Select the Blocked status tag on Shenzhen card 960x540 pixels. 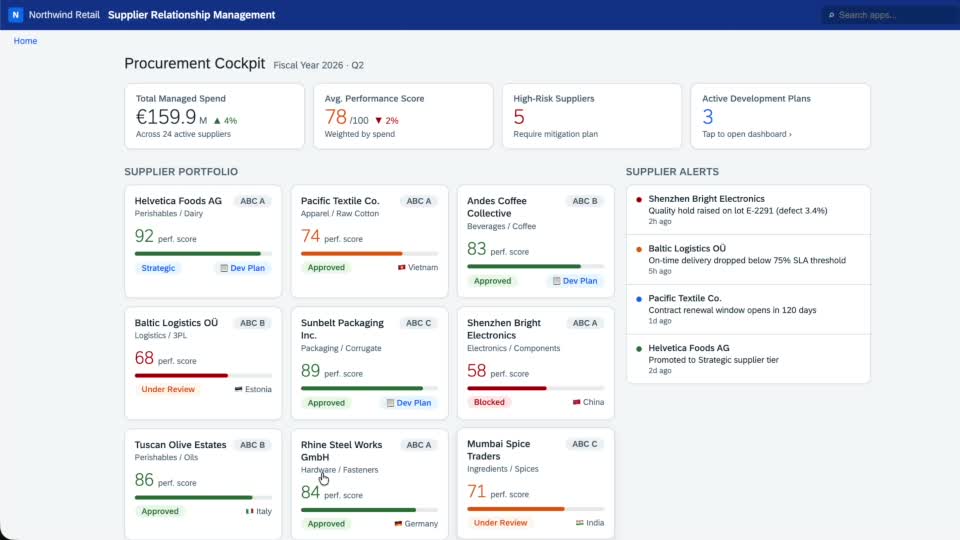pos(489,402)
